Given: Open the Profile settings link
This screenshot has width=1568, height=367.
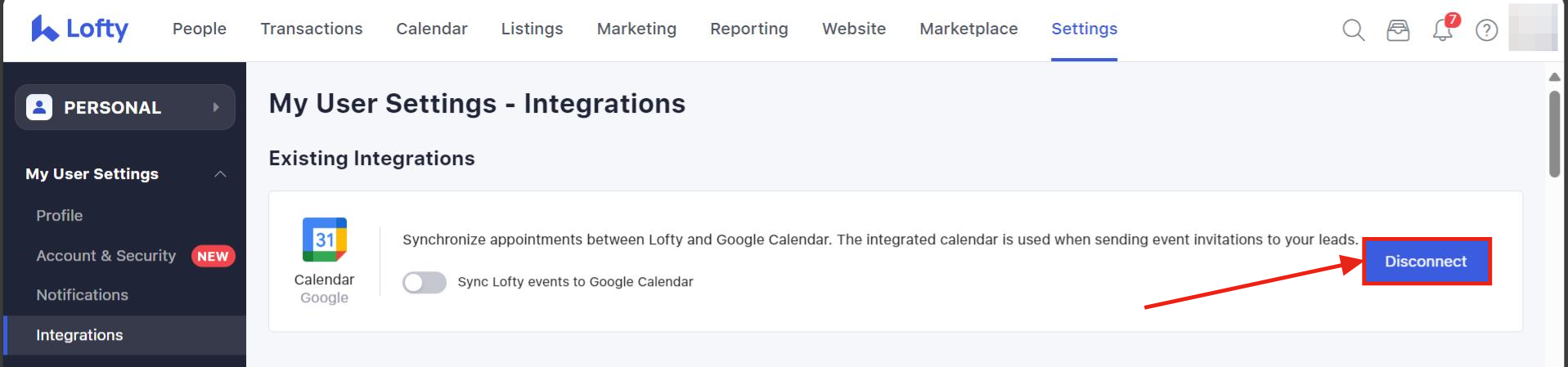Looking at the screenshot, I should tap(60, 216).
